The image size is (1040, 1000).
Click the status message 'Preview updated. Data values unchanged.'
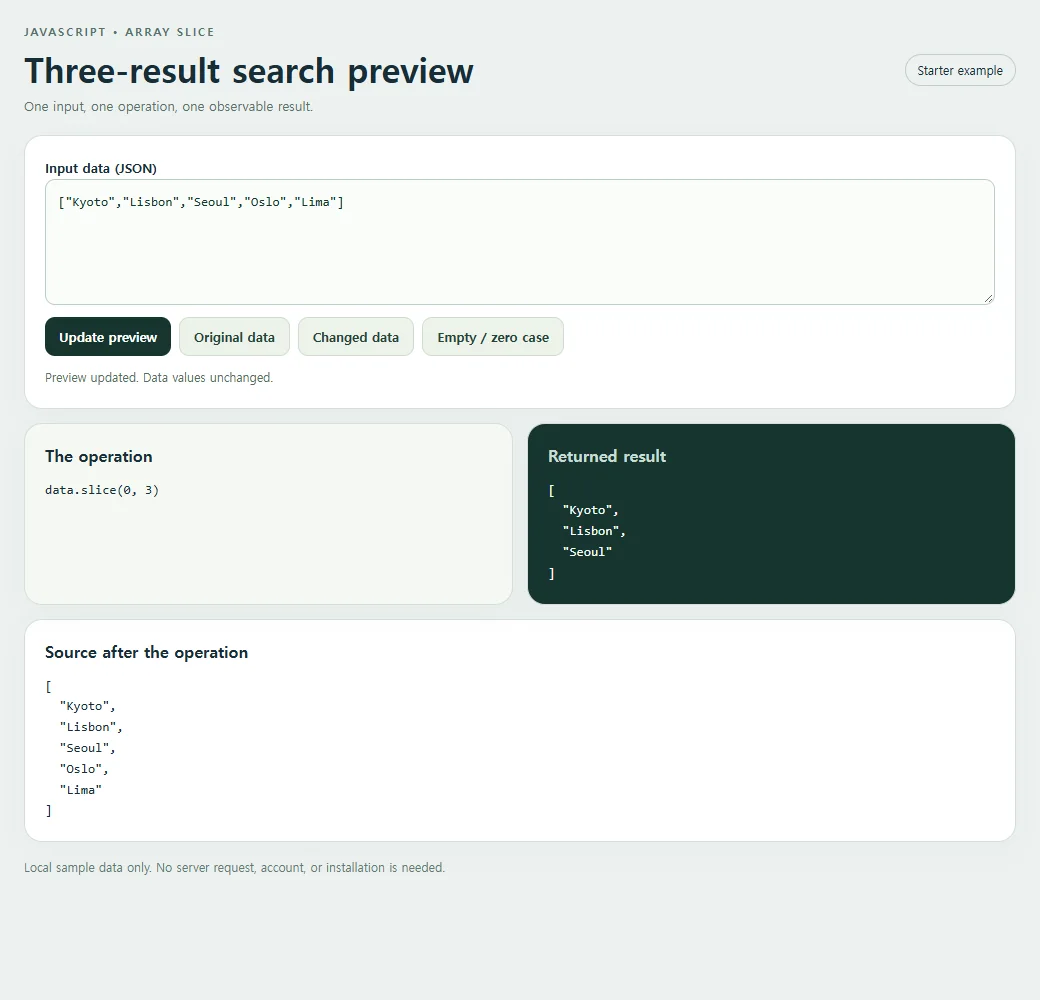pyautogui.click(x=159, y=377)
